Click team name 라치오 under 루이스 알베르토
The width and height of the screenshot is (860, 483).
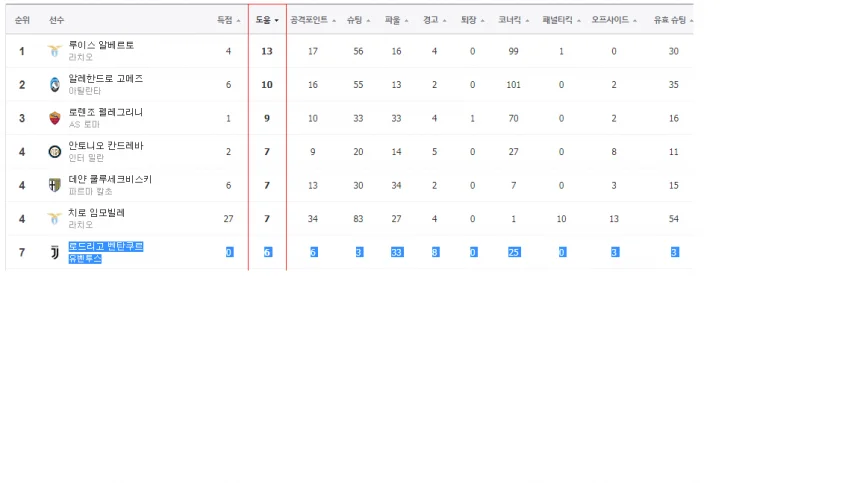[x=80, y=57]
